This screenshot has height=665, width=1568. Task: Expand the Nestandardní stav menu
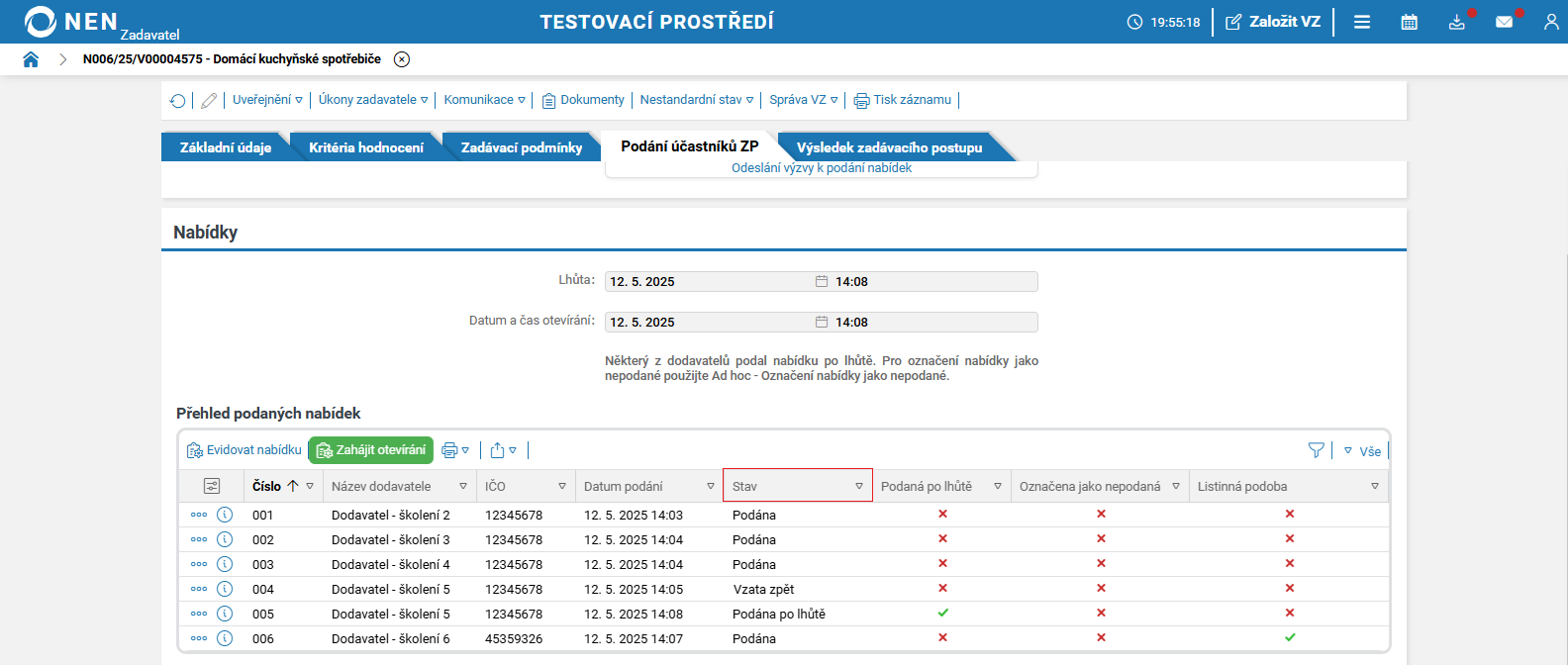pyautogui.click(x=697, y=100)
